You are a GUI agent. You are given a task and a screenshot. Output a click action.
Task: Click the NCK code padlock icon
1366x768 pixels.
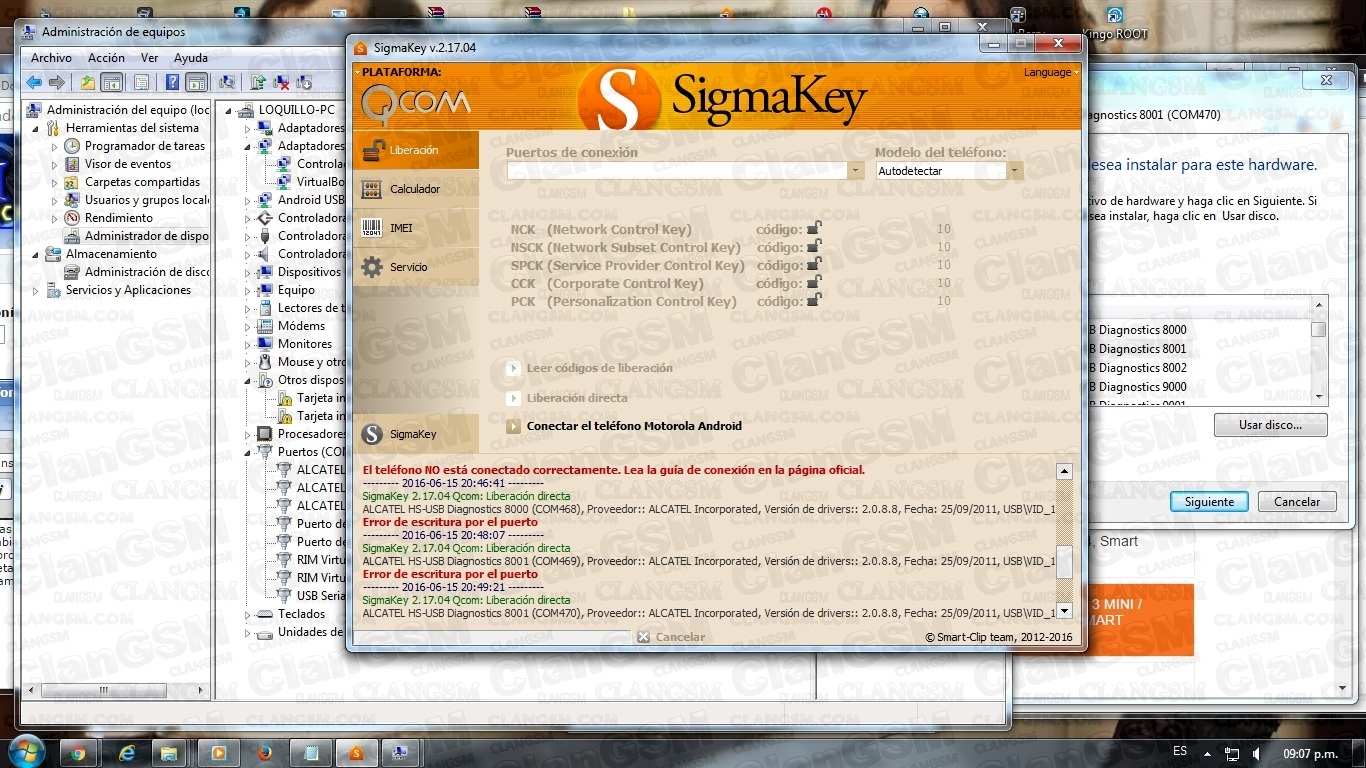814,229
